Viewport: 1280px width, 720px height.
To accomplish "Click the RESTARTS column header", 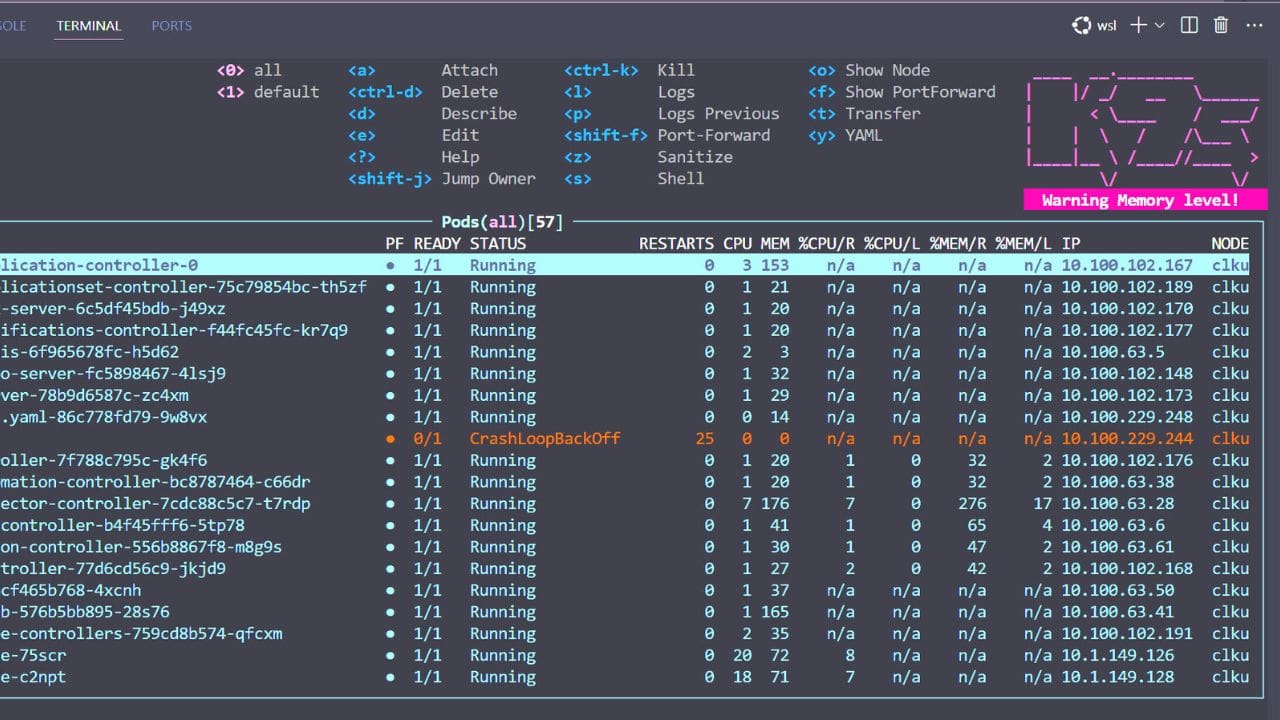I will 676,243.
